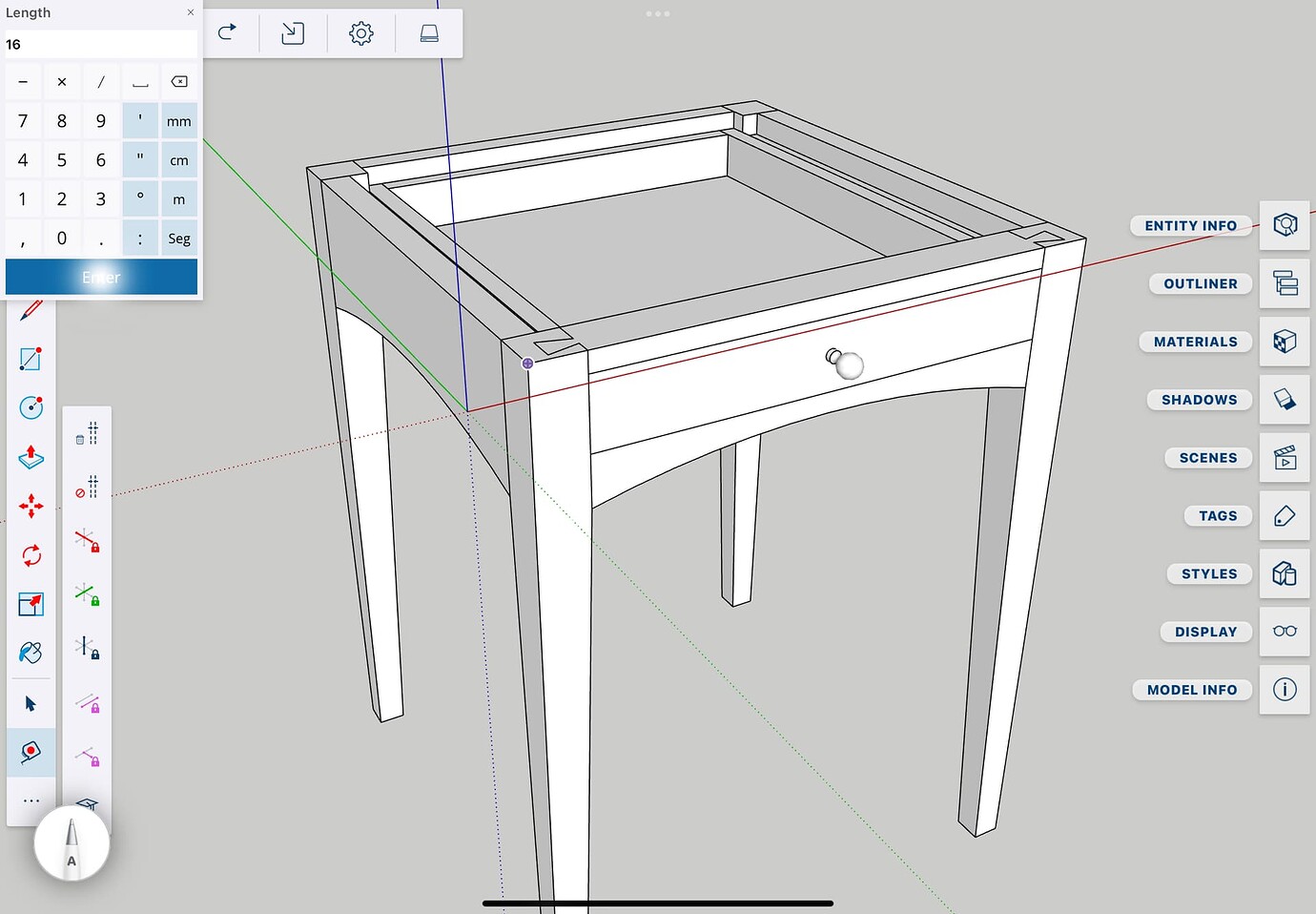1316x914 pixels.
Task: Open the top-center overflow handle
Action: (658, 13)
